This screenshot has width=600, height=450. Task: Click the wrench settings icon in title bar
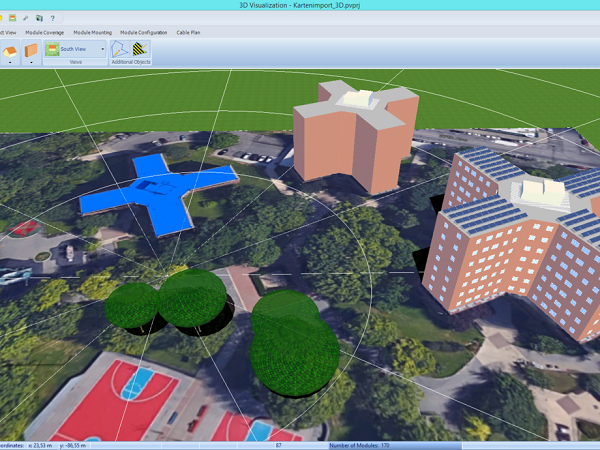click(x=25, y=18)
